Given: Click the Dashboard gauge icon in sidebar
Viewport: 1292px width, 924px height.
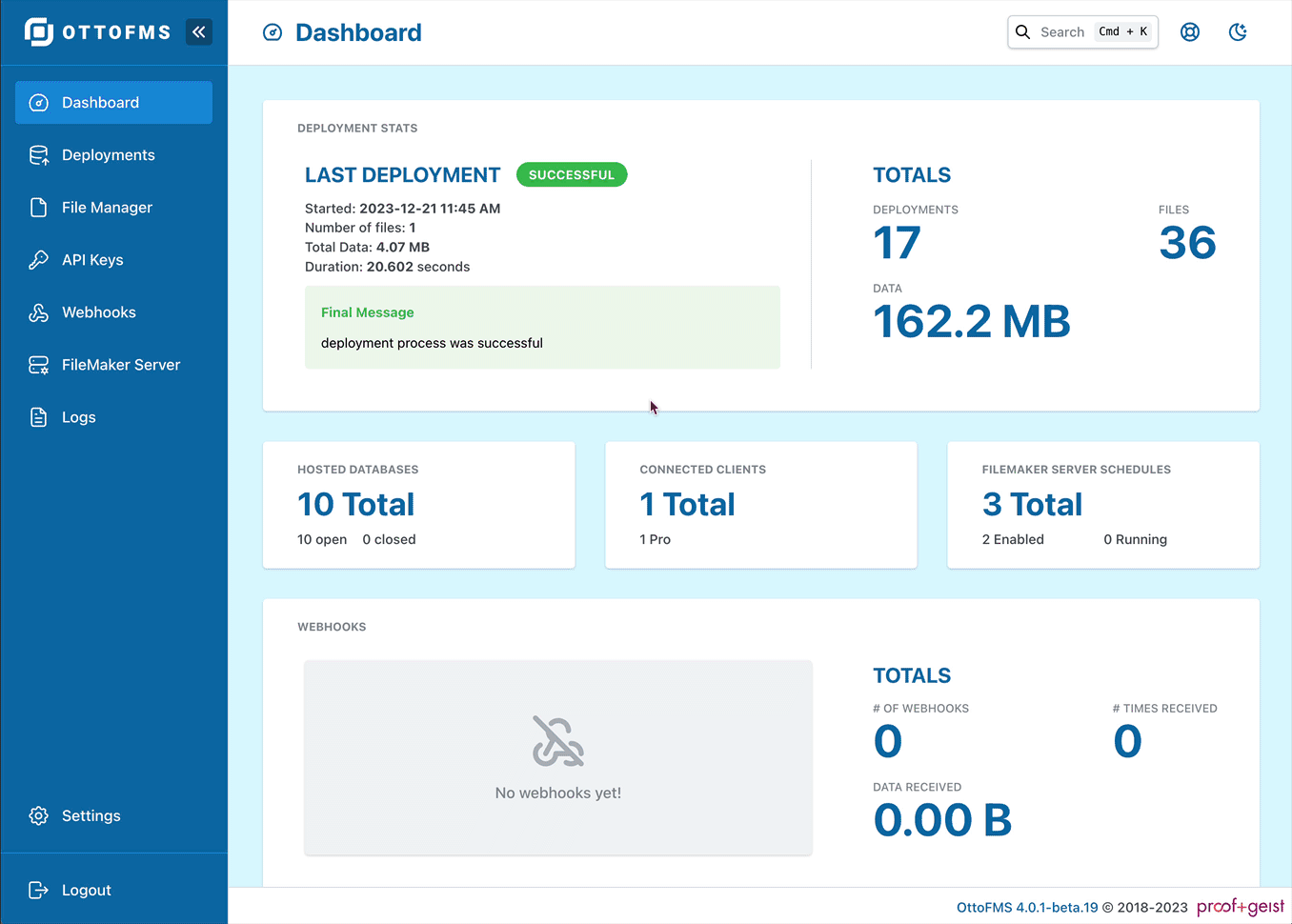Looking at the screenshot, I should click(39, 103).
